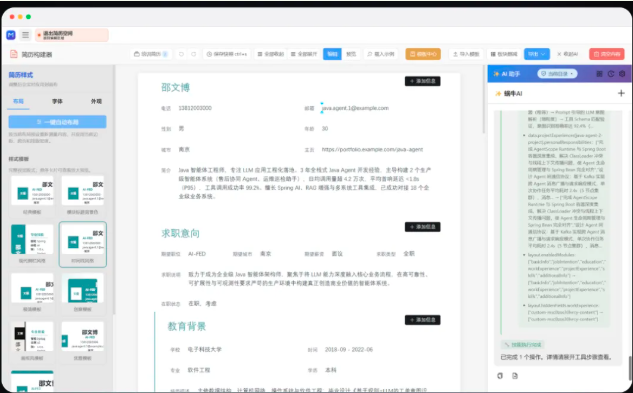
Task: Click the city value 南京 in basic info
Action: (184, 149)
